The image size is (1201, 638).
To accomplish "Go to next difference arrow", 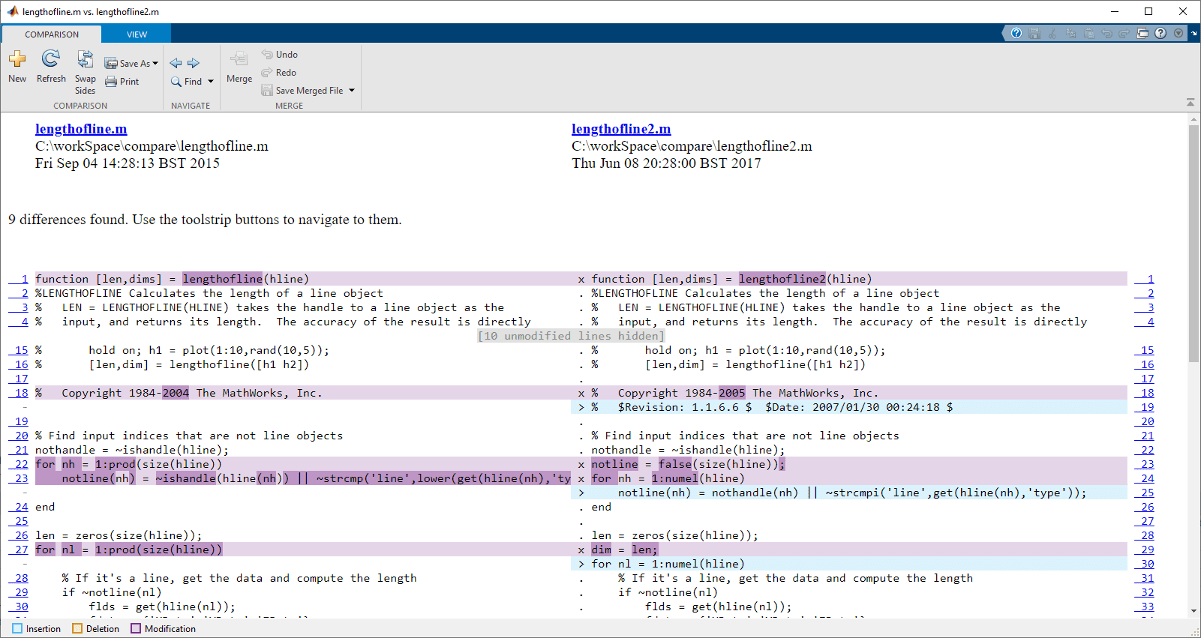I will (x=193, y=63).
